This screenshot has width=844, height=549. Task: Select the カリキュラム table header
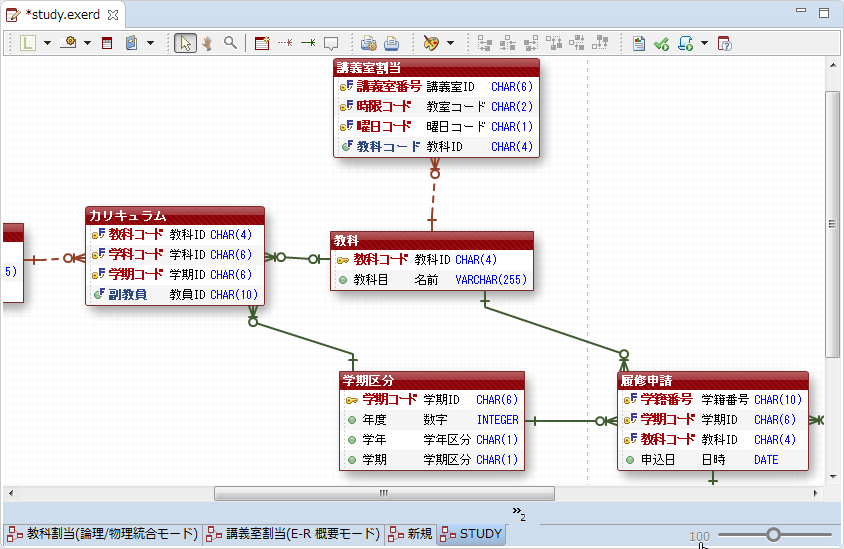pyautogui.click(x=175, y=215)
